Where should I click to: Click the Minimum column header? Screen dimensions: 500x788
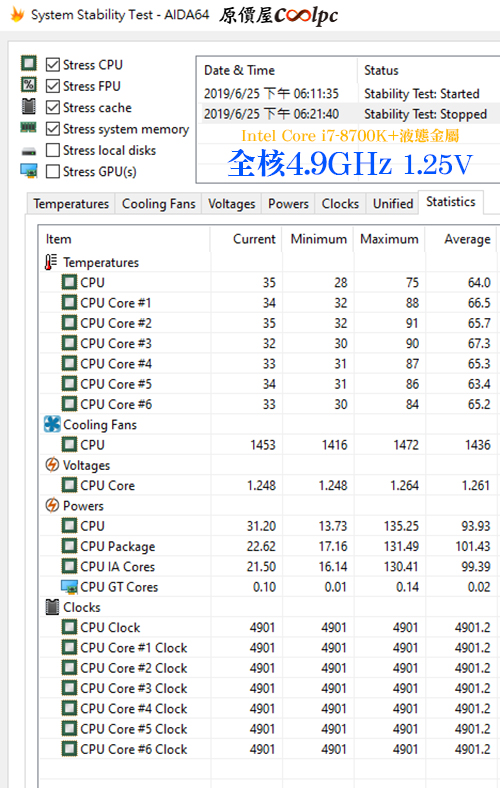[x=318, y=239]
